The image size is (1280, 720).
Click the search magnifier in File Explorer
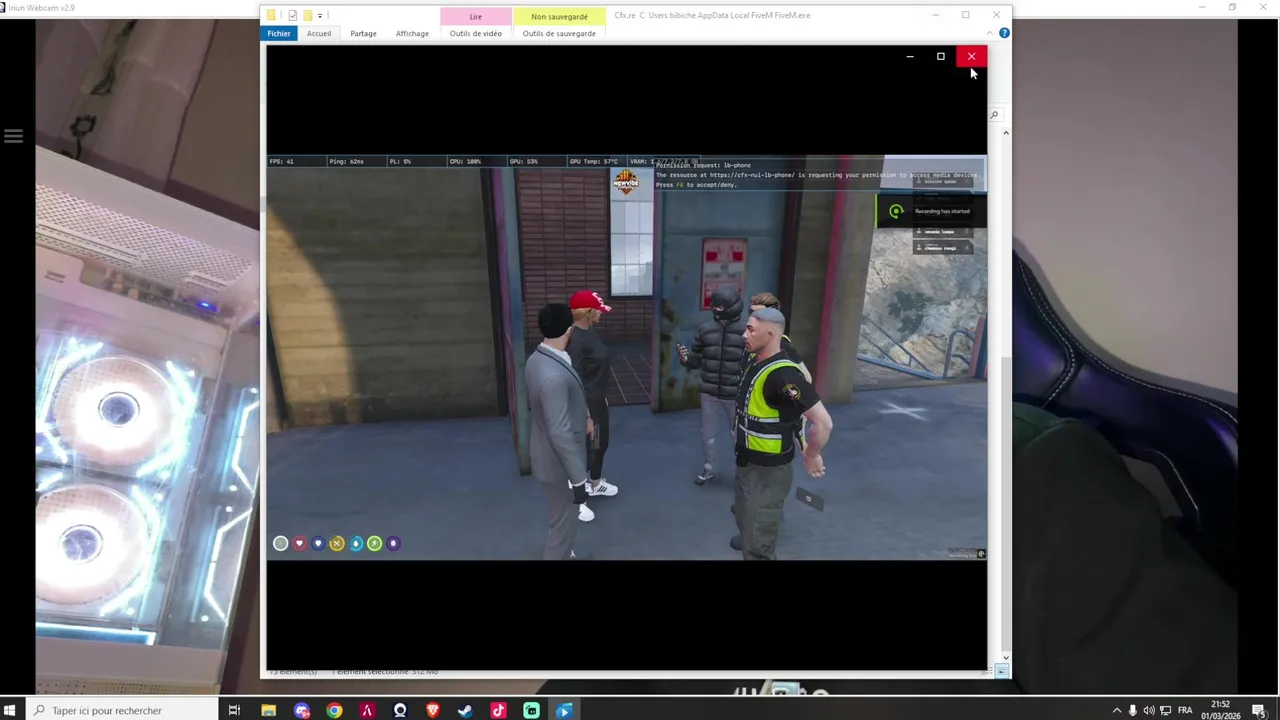click(994, 115)
